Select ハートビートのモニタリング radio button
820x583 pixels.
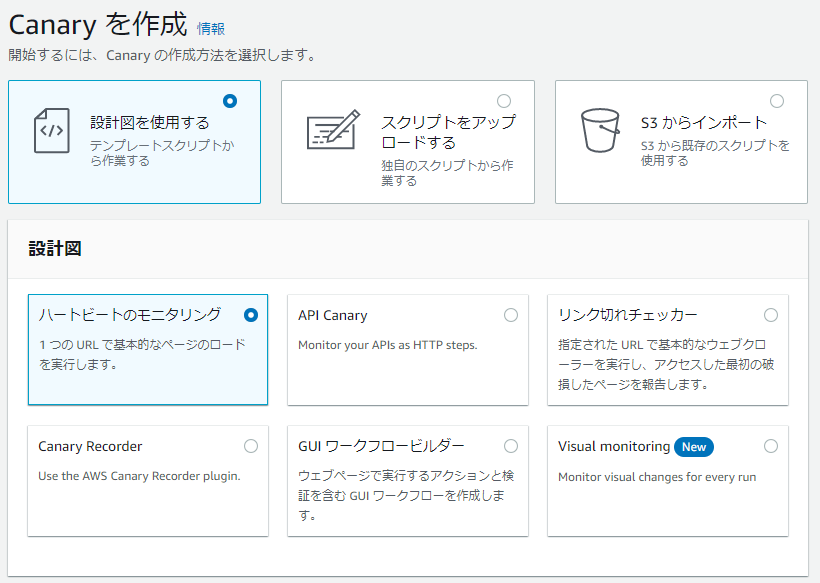pyautogui.click(x=251, y=315)
